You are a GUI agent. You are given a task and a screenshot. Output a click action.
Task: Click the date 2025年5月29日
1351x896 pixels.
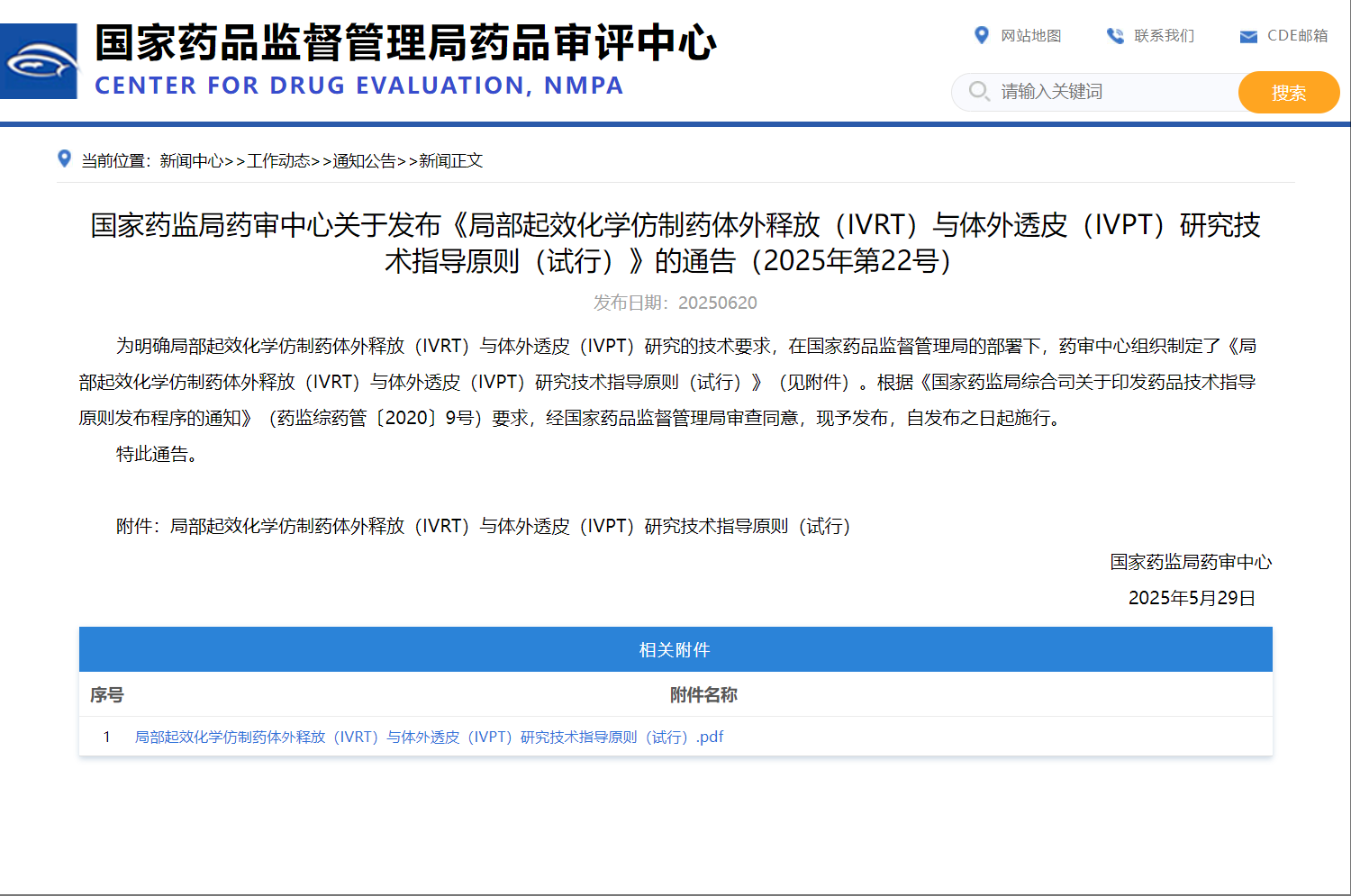point(1192,598)
